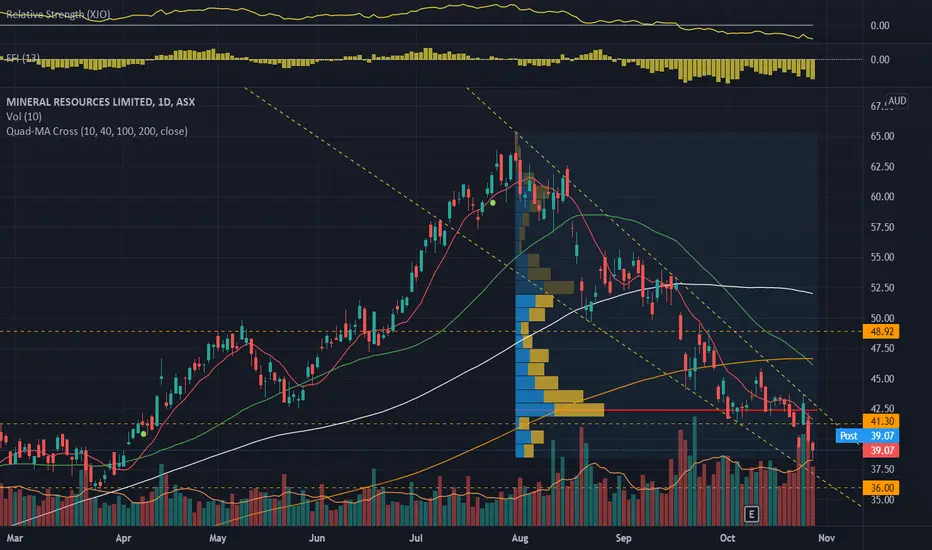This screenshot has width=932, height=550.
Task: Click the 36.00 orange price label
Action: click(x=881, y=488)
